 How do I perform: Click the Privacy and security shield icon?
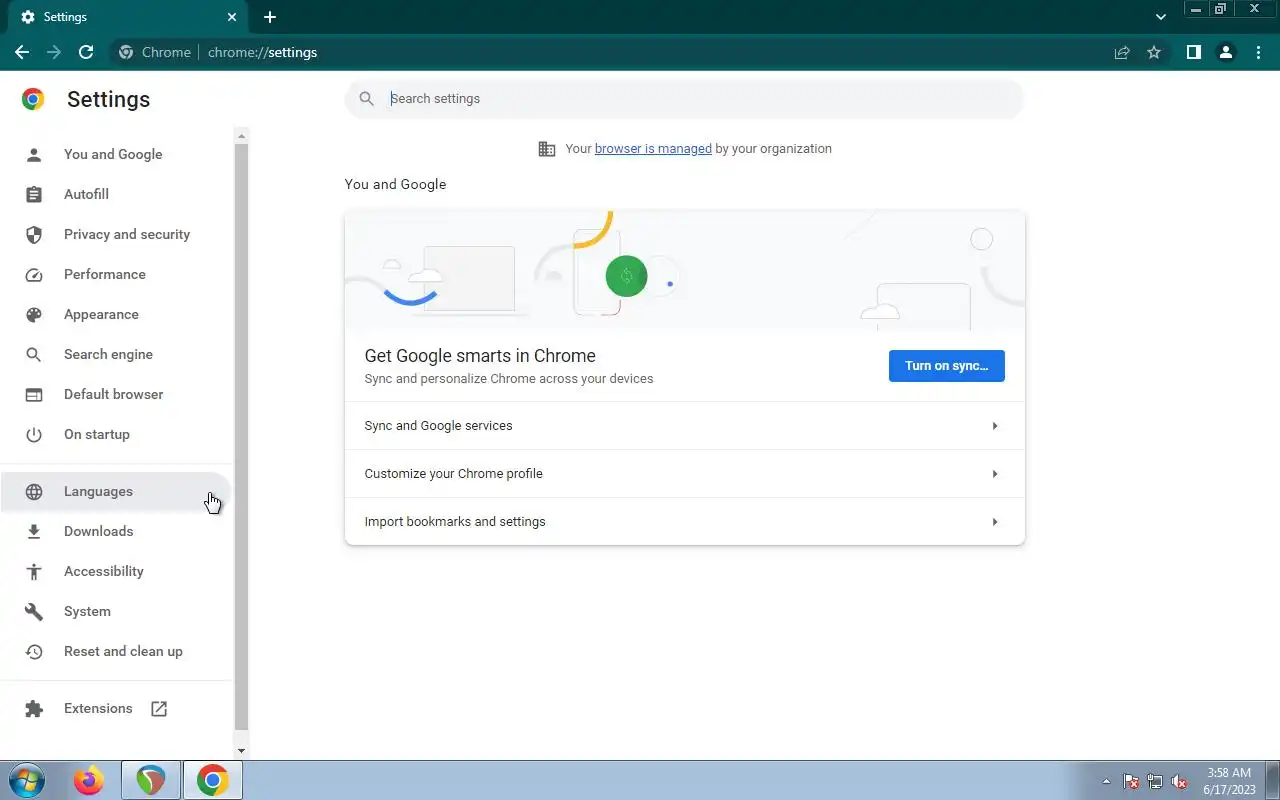click(x=34, y=235)
